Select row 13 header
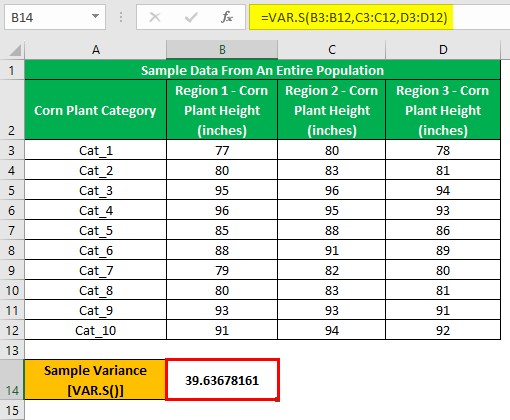The height and width of the screenshot is (420, 510). point(12,350)
